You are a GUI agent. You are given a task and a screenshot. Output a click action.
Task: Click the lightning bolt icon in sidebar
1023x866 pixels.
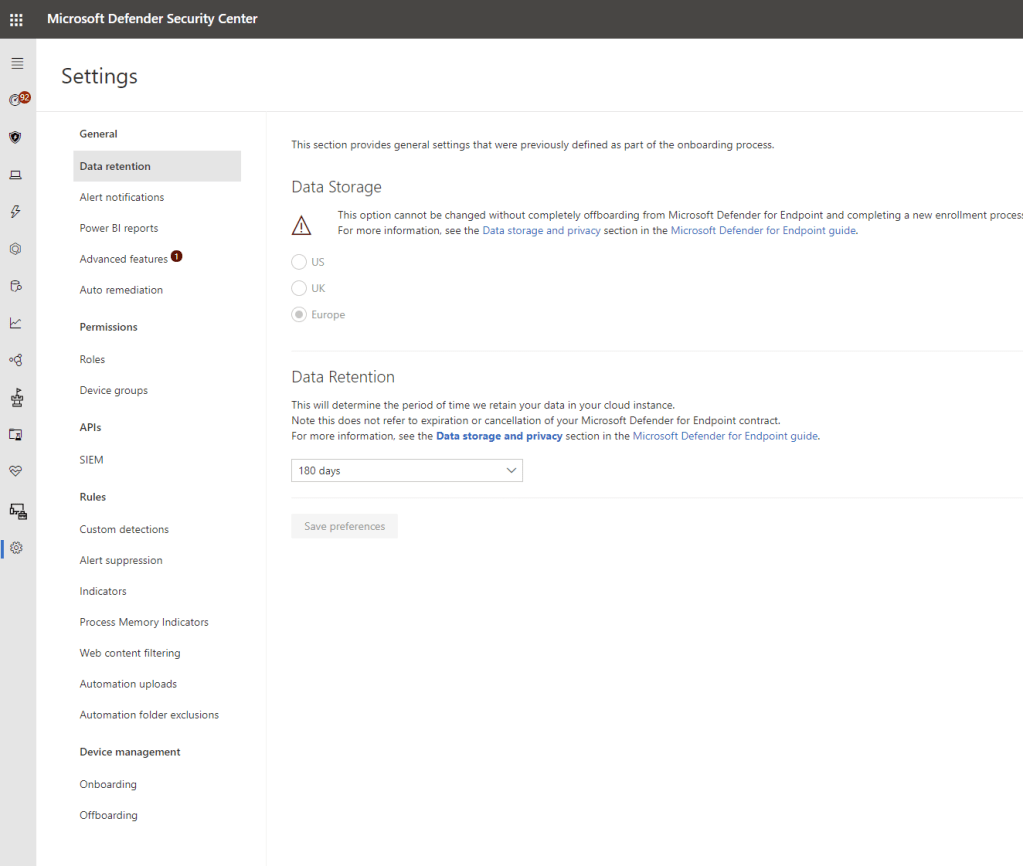click(16, 212)
